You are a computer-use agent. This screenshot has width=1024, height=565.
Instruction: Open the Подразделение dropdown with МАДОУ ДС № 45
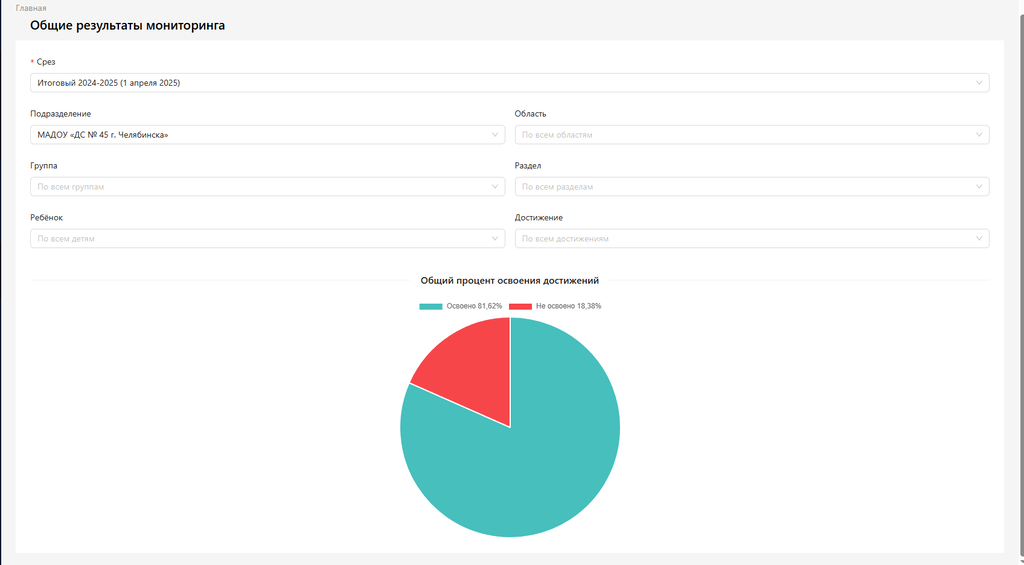(260, 134)
